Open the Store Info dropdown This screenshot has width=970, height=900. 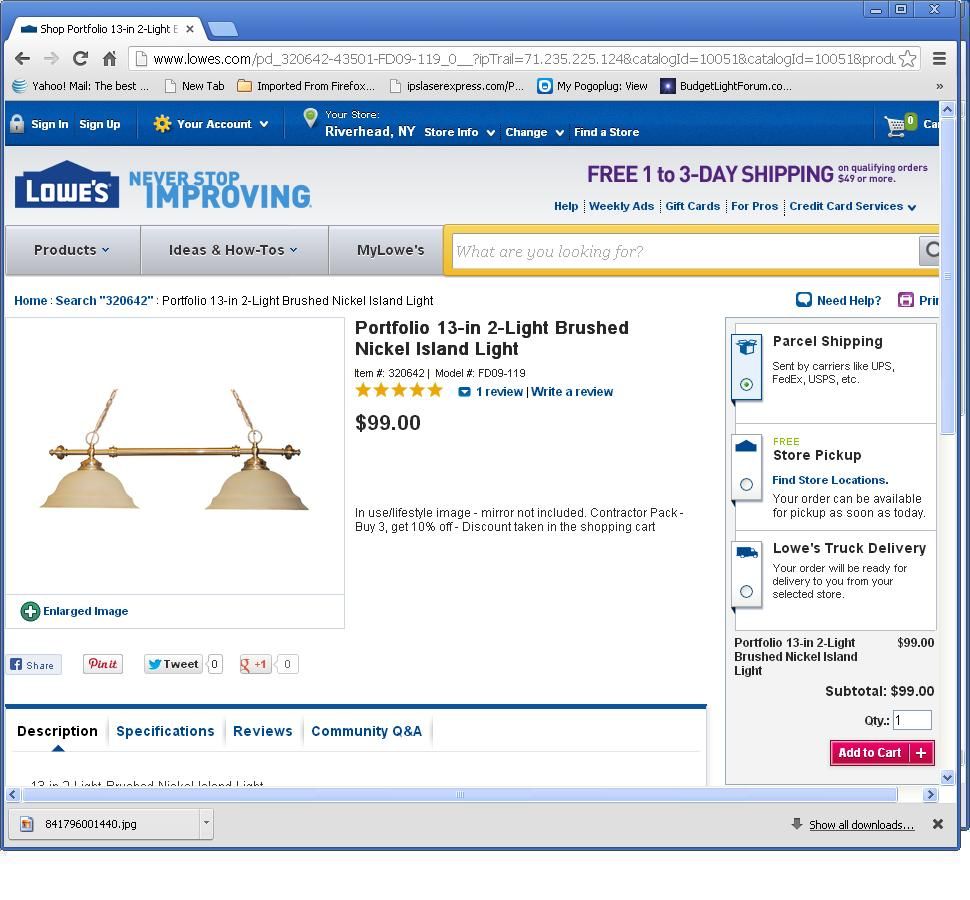coord(460,132)
